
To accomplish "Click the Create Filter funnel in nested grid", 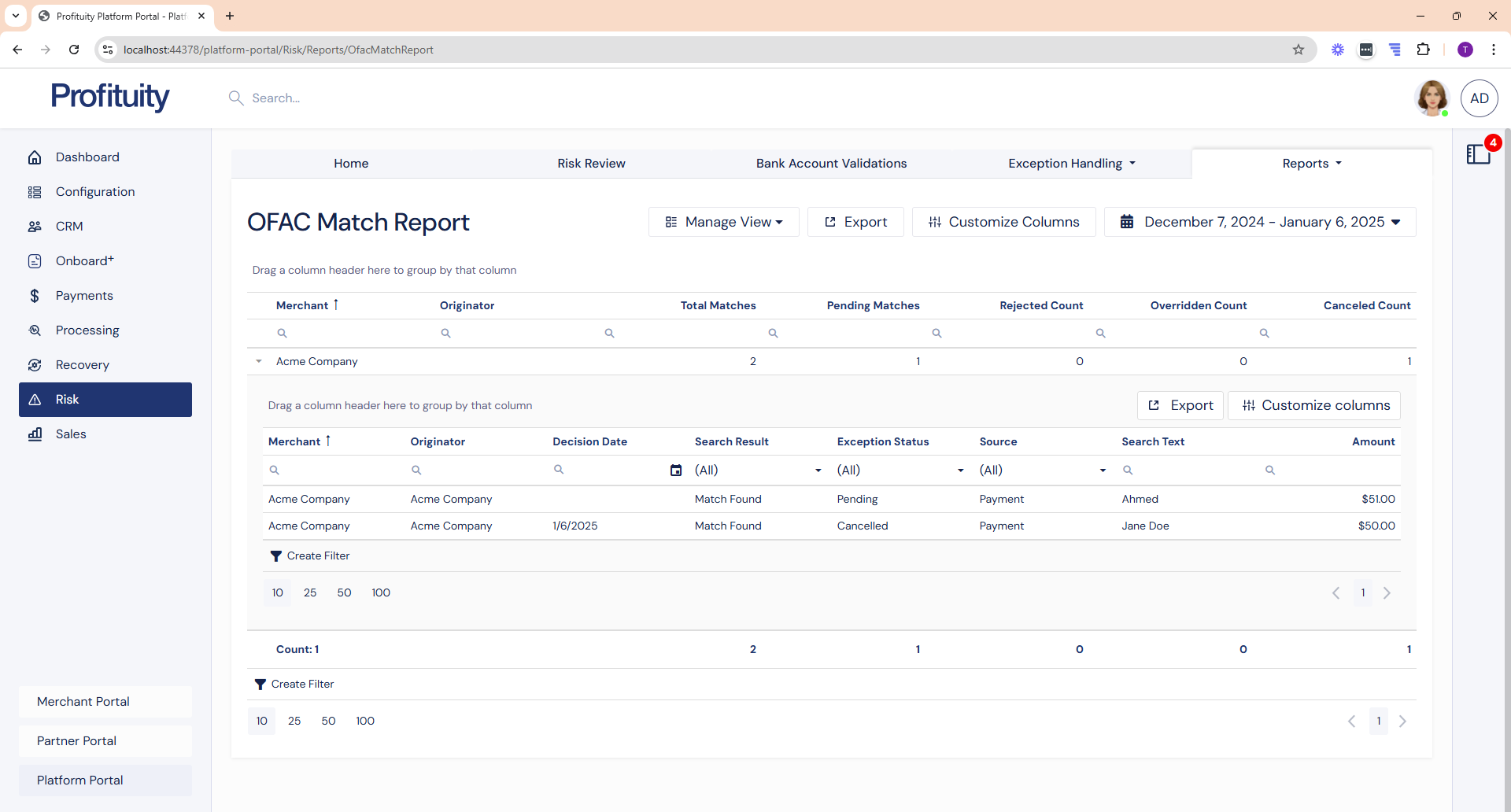I will pos(276,556).
